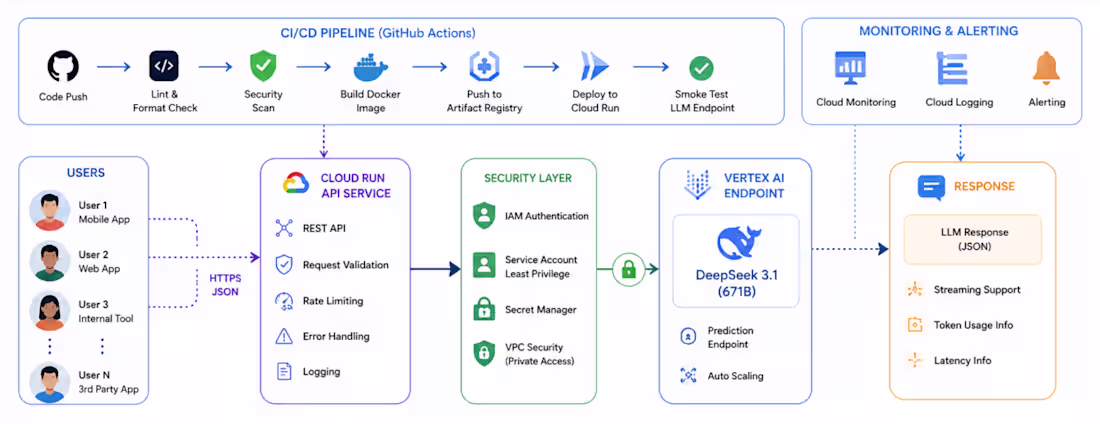
Task: Click the Streaming Support text
Action: pyautogui.click(x=977, y=289)
